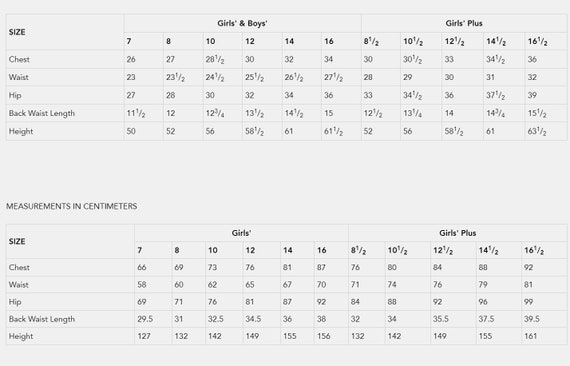The width and height of the screenshot is (570, 366).
Task: Click the 161 height value for Girls' Plus
Action: tap(530, 336)
